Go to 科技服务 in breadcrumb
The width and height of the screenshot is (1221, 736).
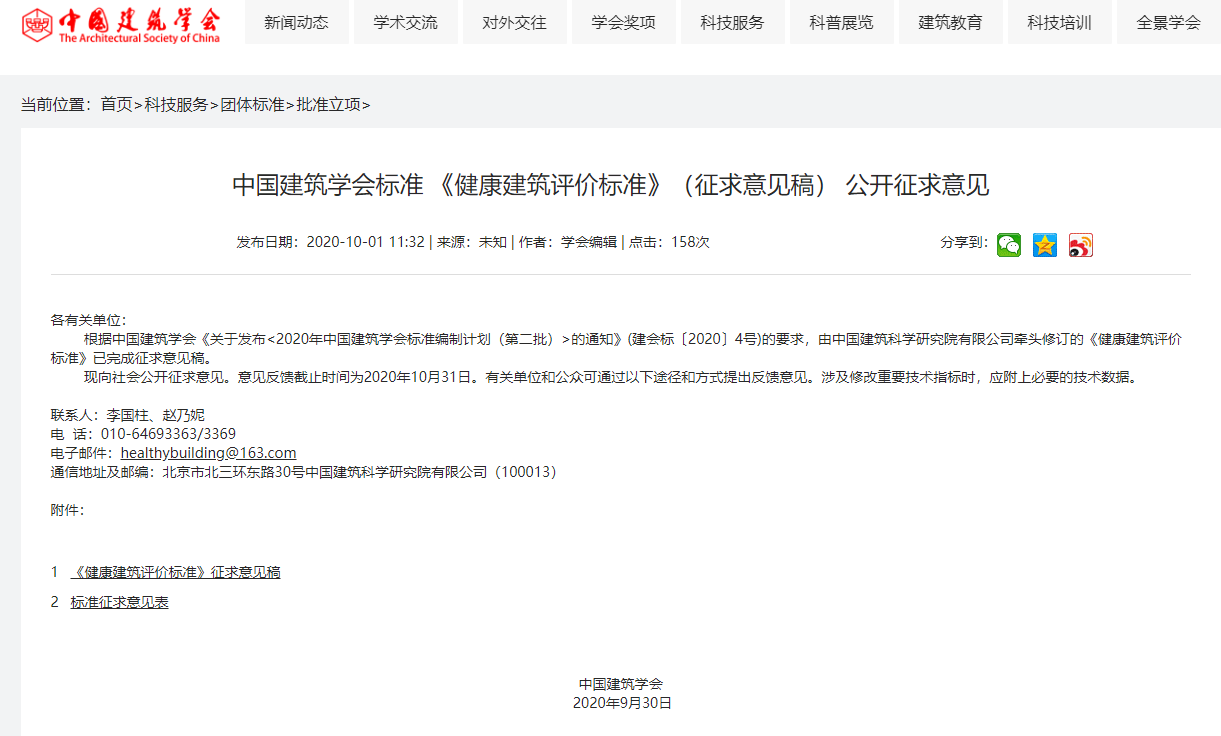pos(176,104)
